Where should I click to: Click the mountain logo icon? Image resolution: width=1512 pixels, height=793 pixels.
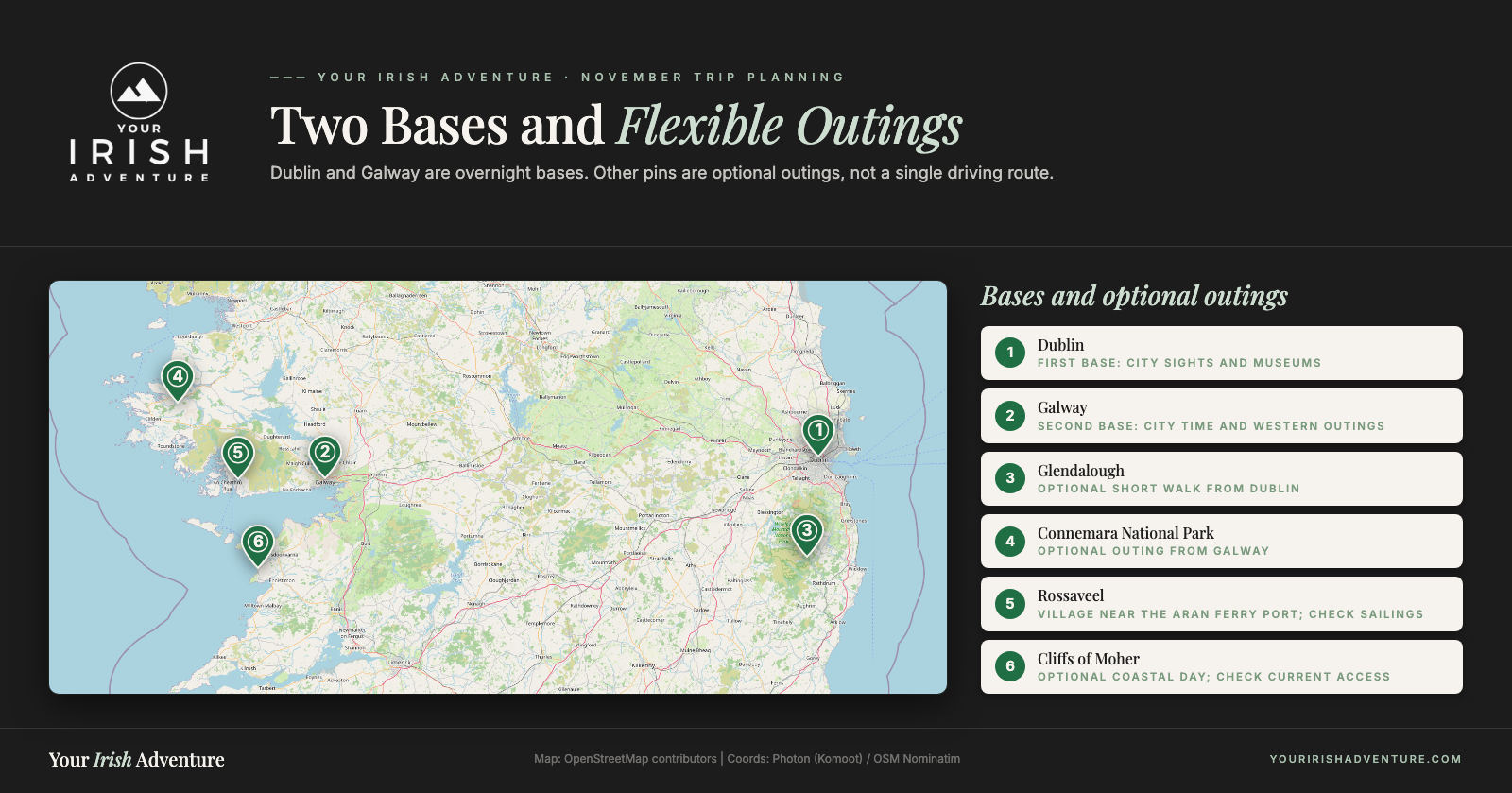[x=139, y=91]
